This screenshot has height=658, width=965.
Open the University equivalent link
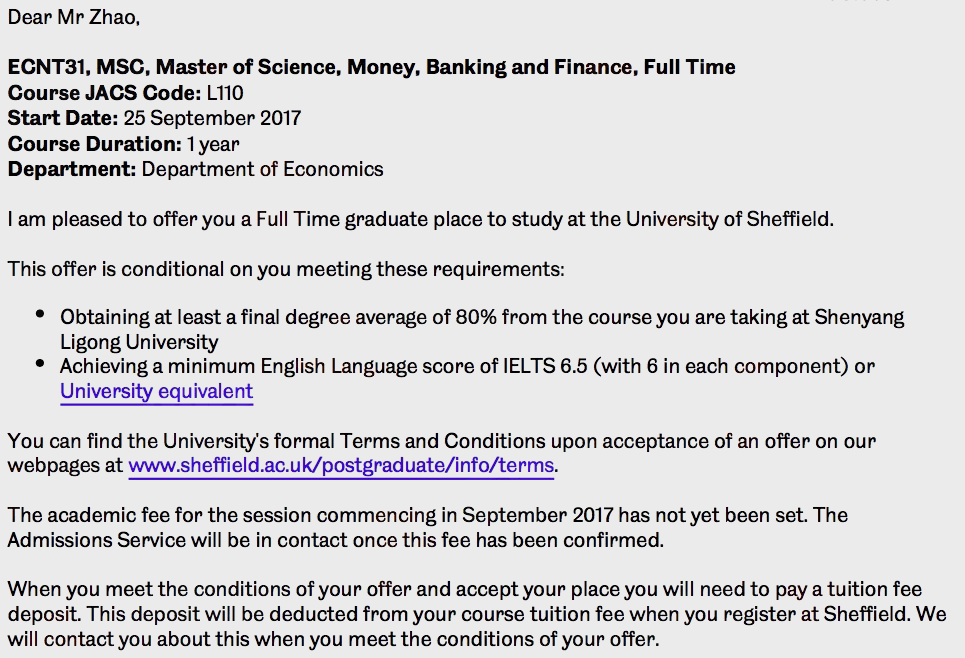(x=156, y=391)
